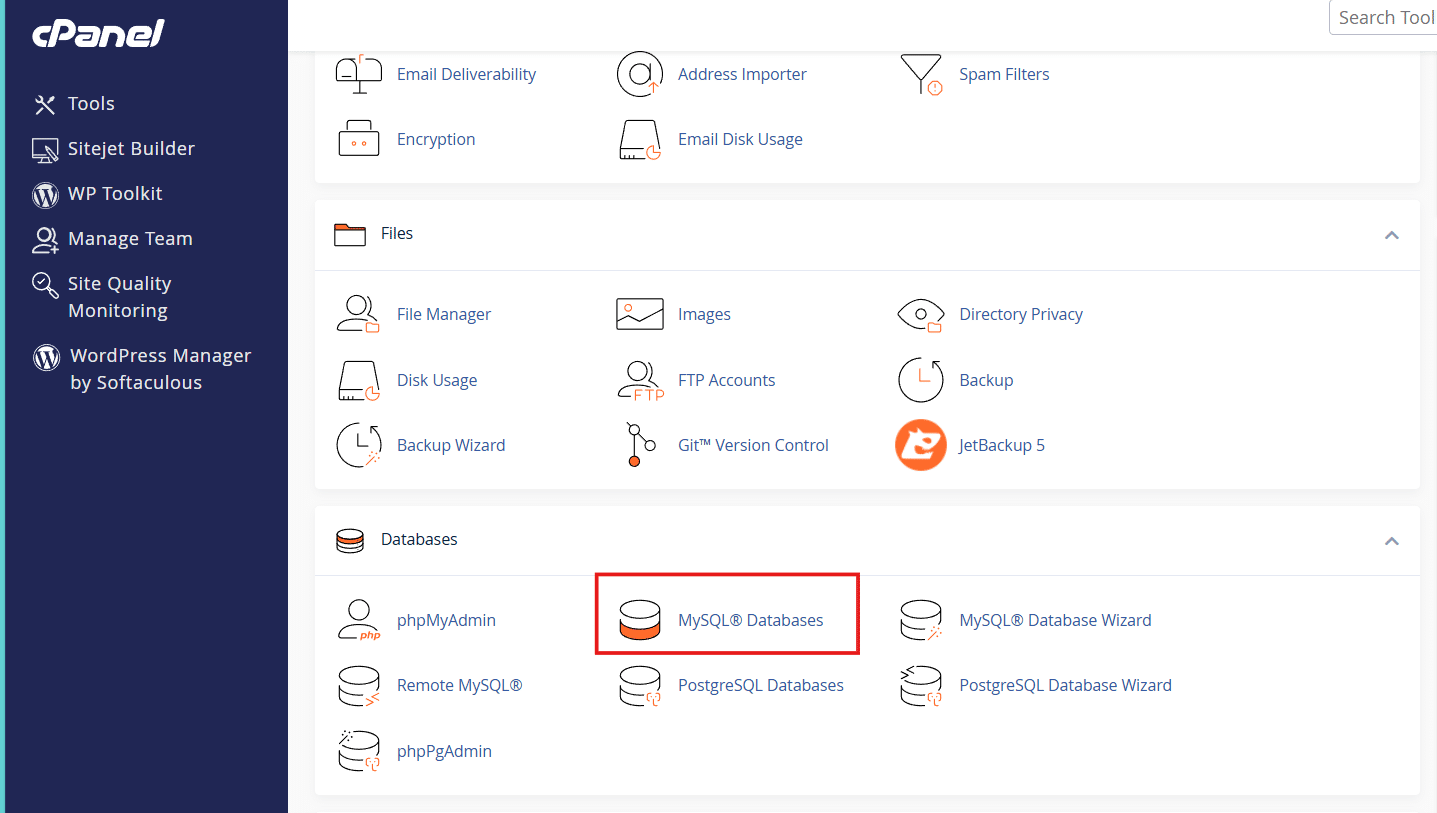
Task: Click the cPanel logo
Action: point(98,34)
